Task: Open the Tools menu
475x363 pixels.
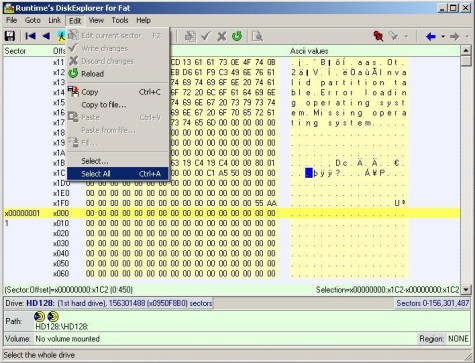Action: tap(120, 20)
